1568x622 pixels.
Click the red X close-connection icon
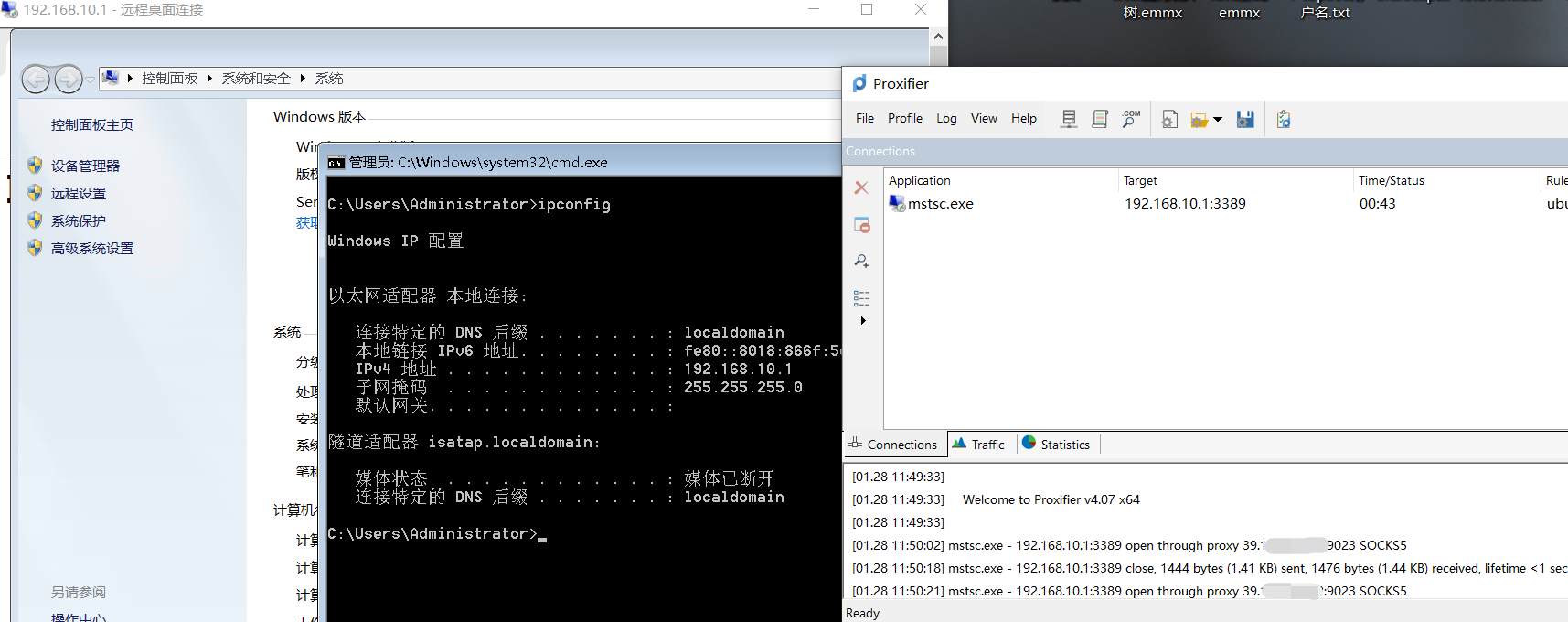coord(861,188)
